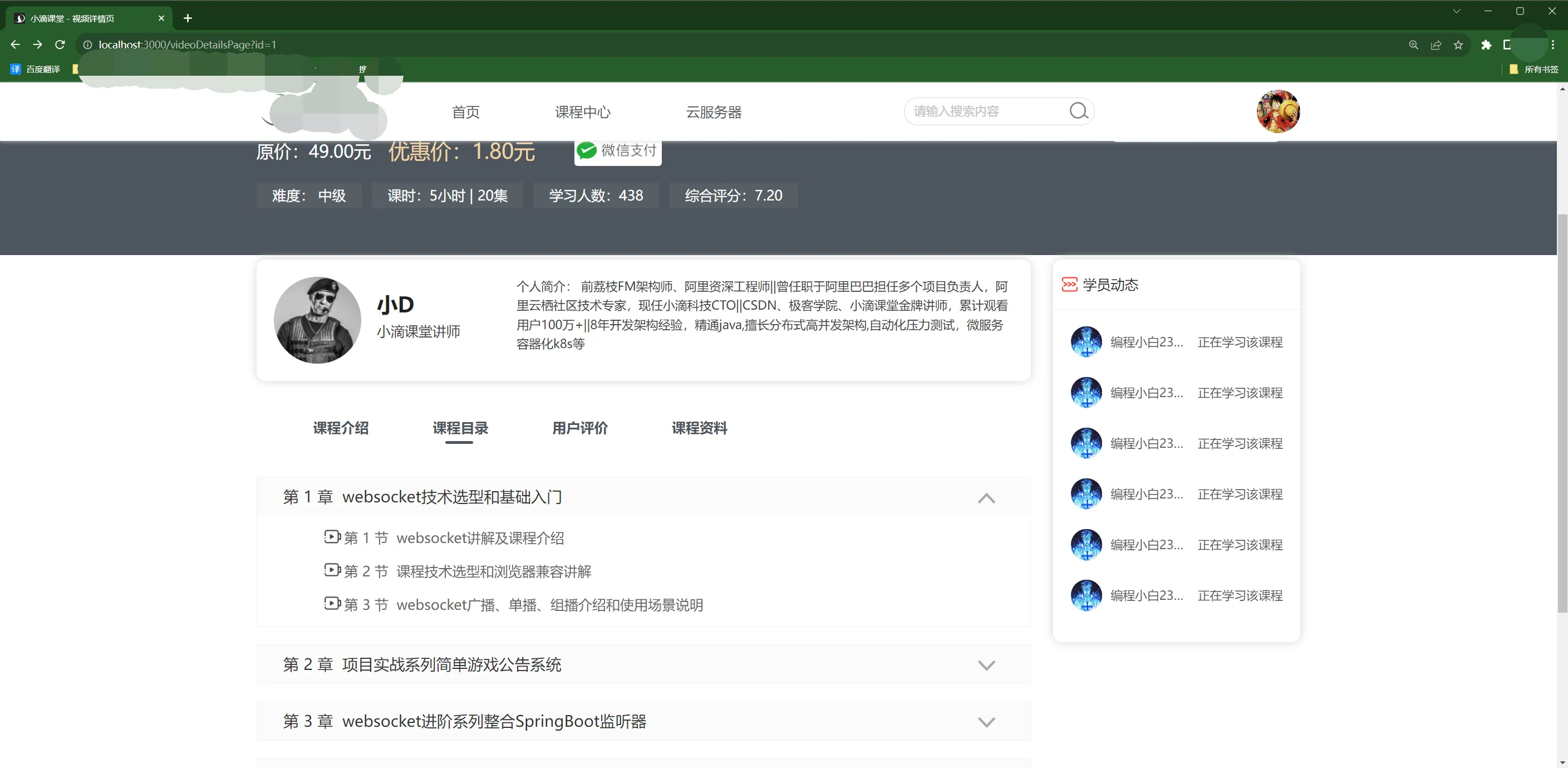Click the instructor 小D portrait

tap(317, 320)
